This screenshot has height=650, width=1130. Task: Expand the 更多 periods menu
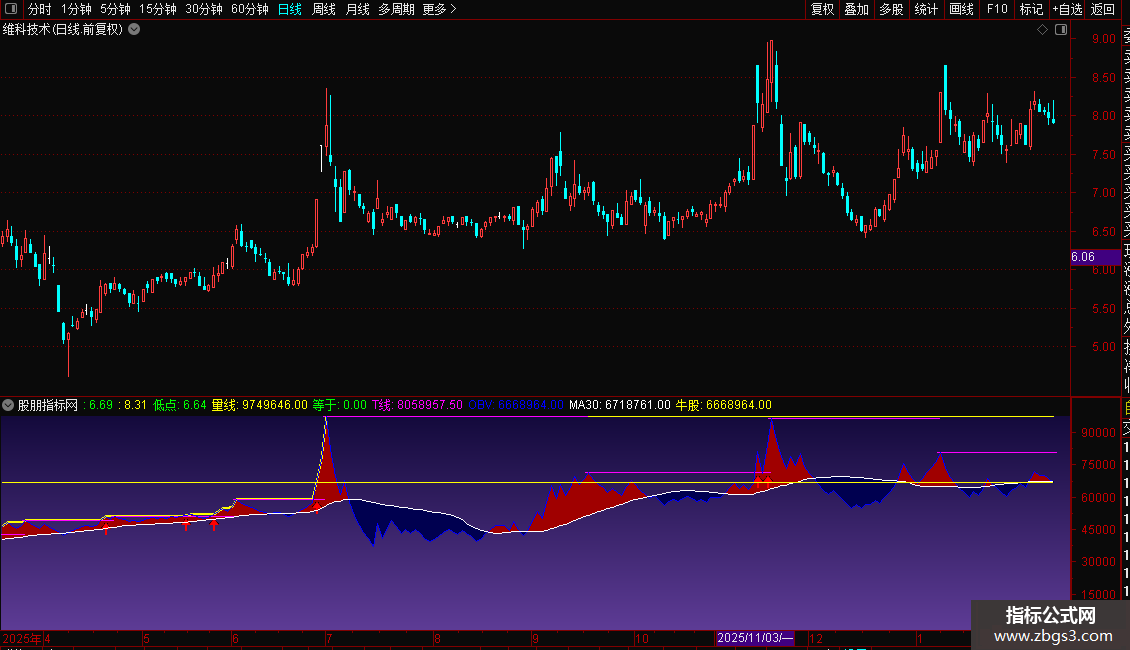pos(439,9)
